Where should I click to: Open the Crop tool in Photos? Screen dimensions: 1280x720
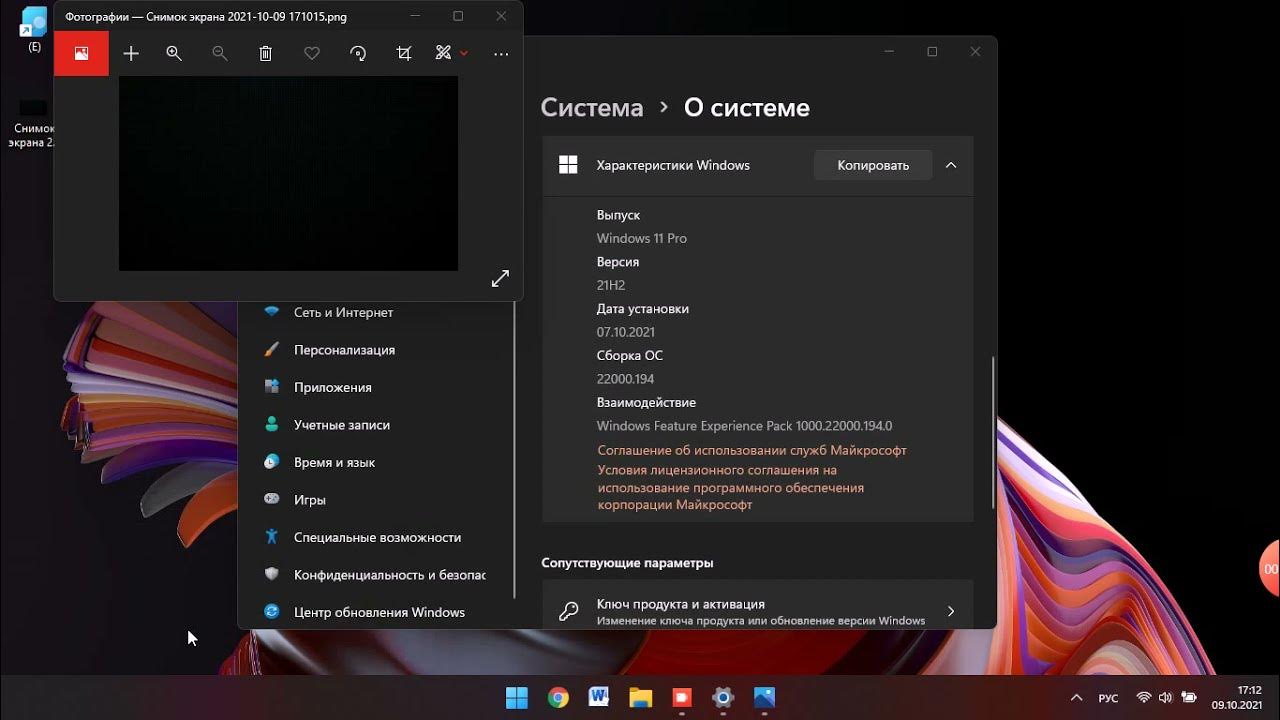click(x=404, y=54)
